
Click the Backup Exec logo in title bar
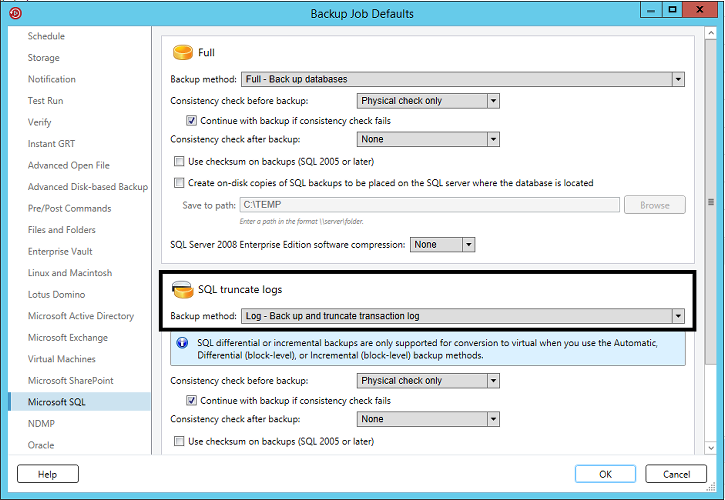[15, 13]
